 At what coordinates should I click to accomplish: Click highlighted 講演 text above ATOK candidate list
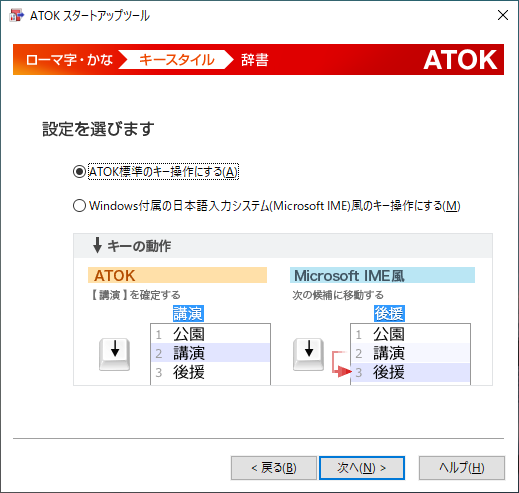188,313
